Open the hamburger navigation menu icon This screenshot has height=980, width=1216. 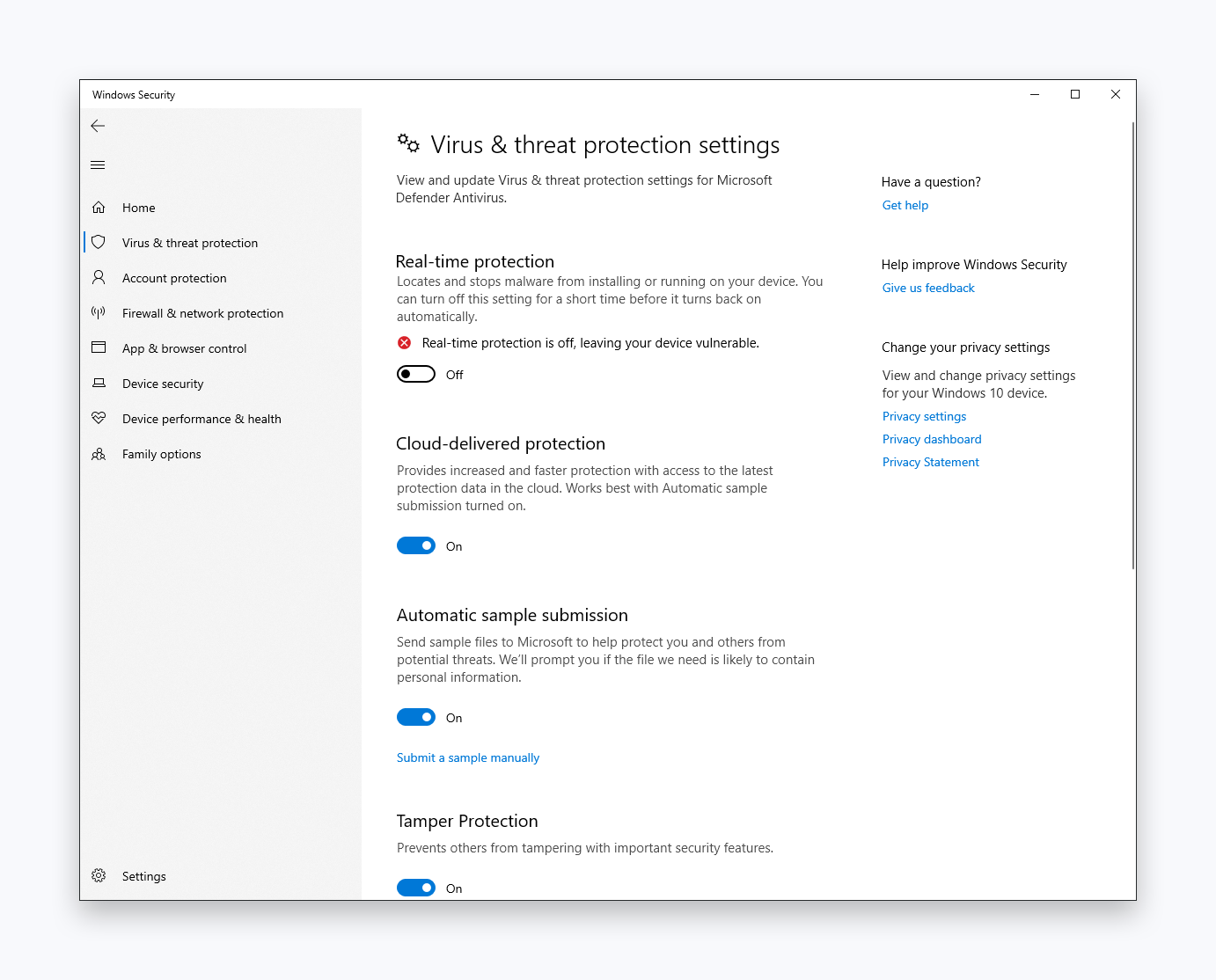pos(98,165)
